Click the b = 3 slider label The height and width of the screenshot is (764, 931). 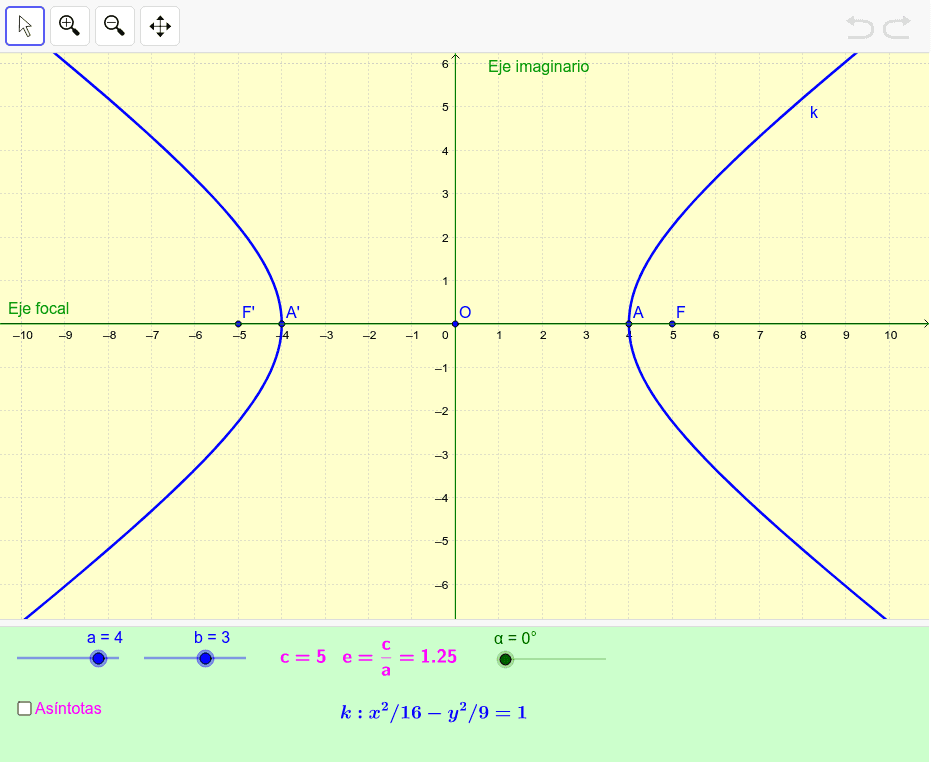212,638
